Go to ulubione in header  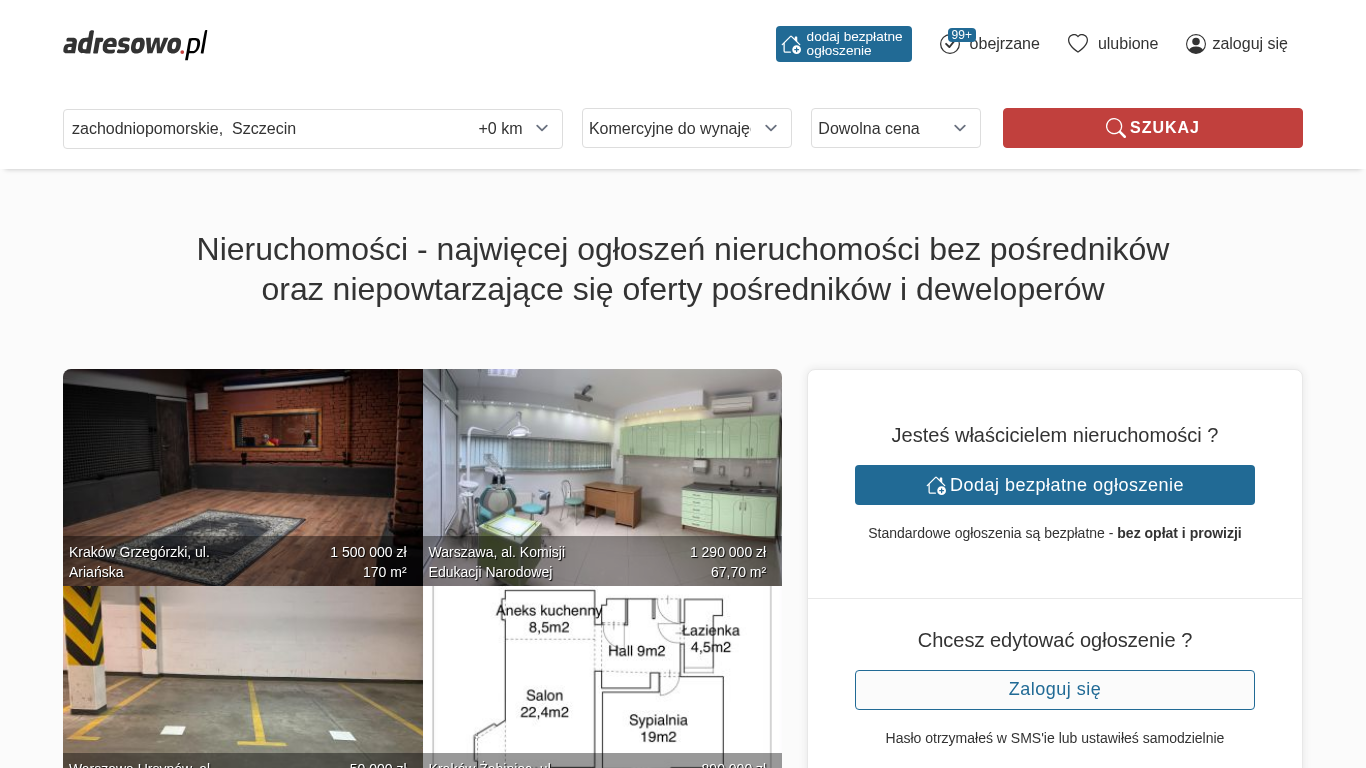[x=1127, y=44]
